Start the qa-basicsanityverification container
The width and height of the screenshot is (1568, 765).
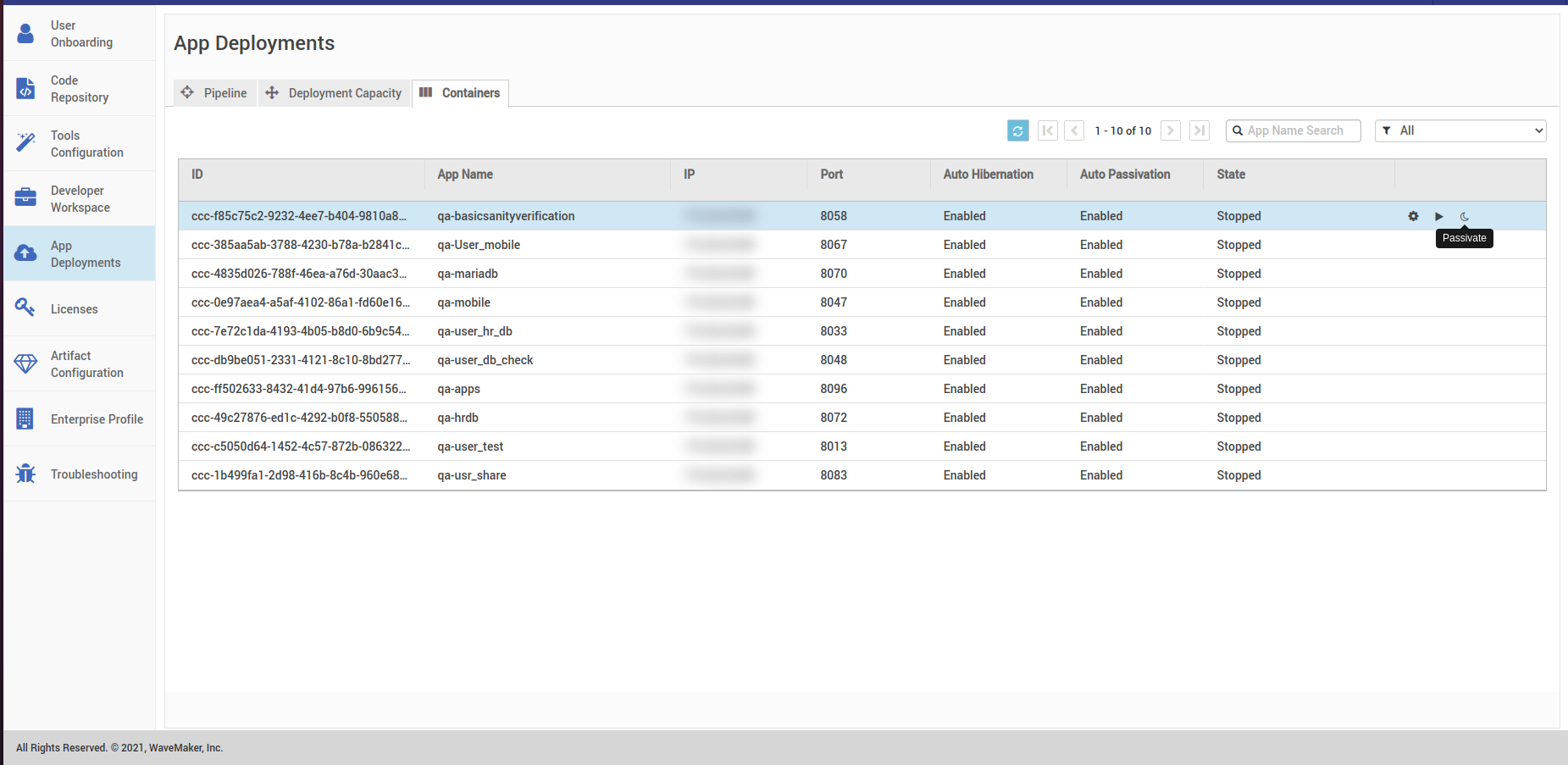[x=1438, y=216]
